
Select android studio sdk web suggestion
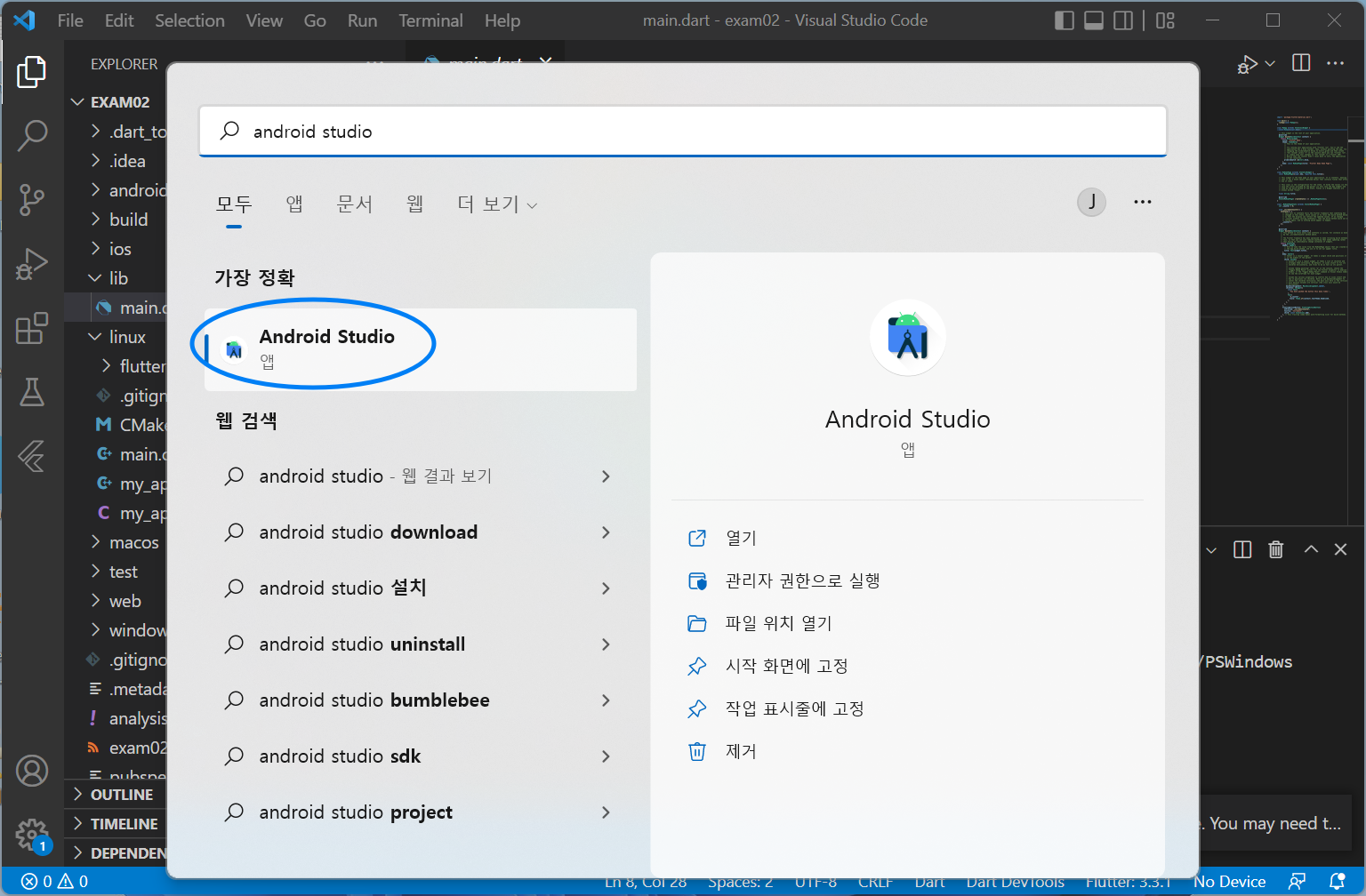420,756
